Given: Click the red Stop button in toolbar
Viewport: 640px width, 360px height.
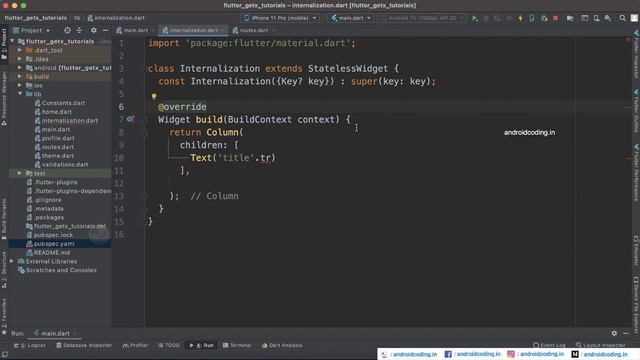Looking at the screenshot, I should (556, 18).
